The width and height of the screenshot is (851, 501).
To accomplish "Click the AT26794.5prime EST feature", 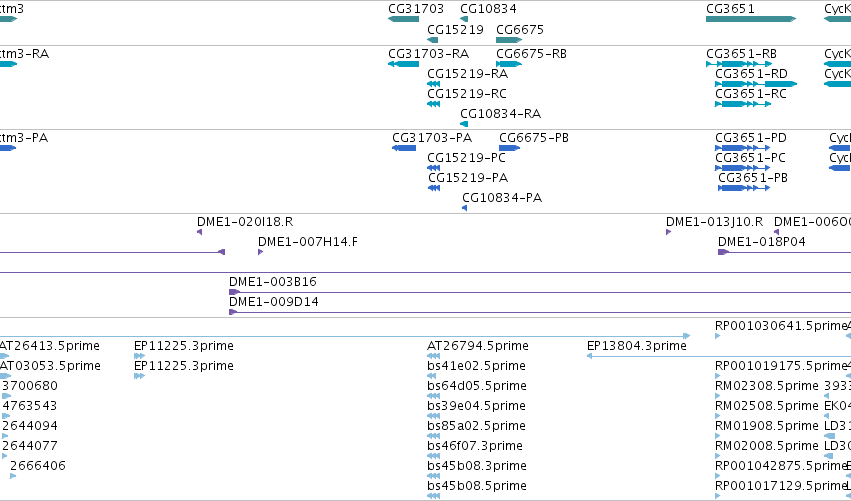I will pyautogui.click(x=433, y=356).
